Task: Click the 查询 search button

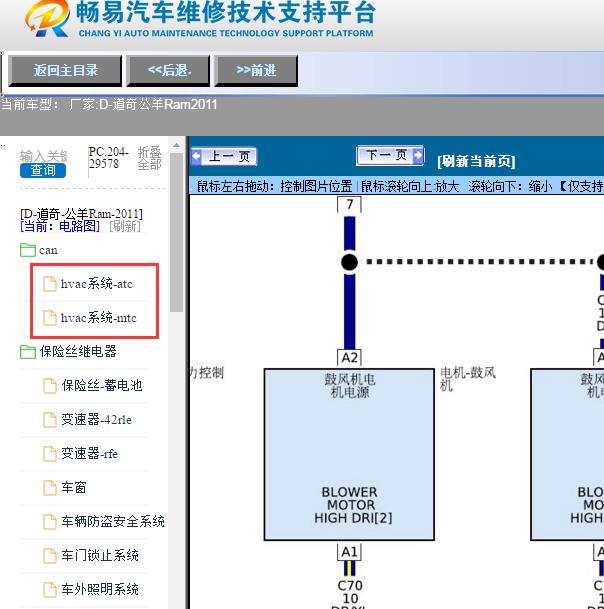Action: coord(43,171)
